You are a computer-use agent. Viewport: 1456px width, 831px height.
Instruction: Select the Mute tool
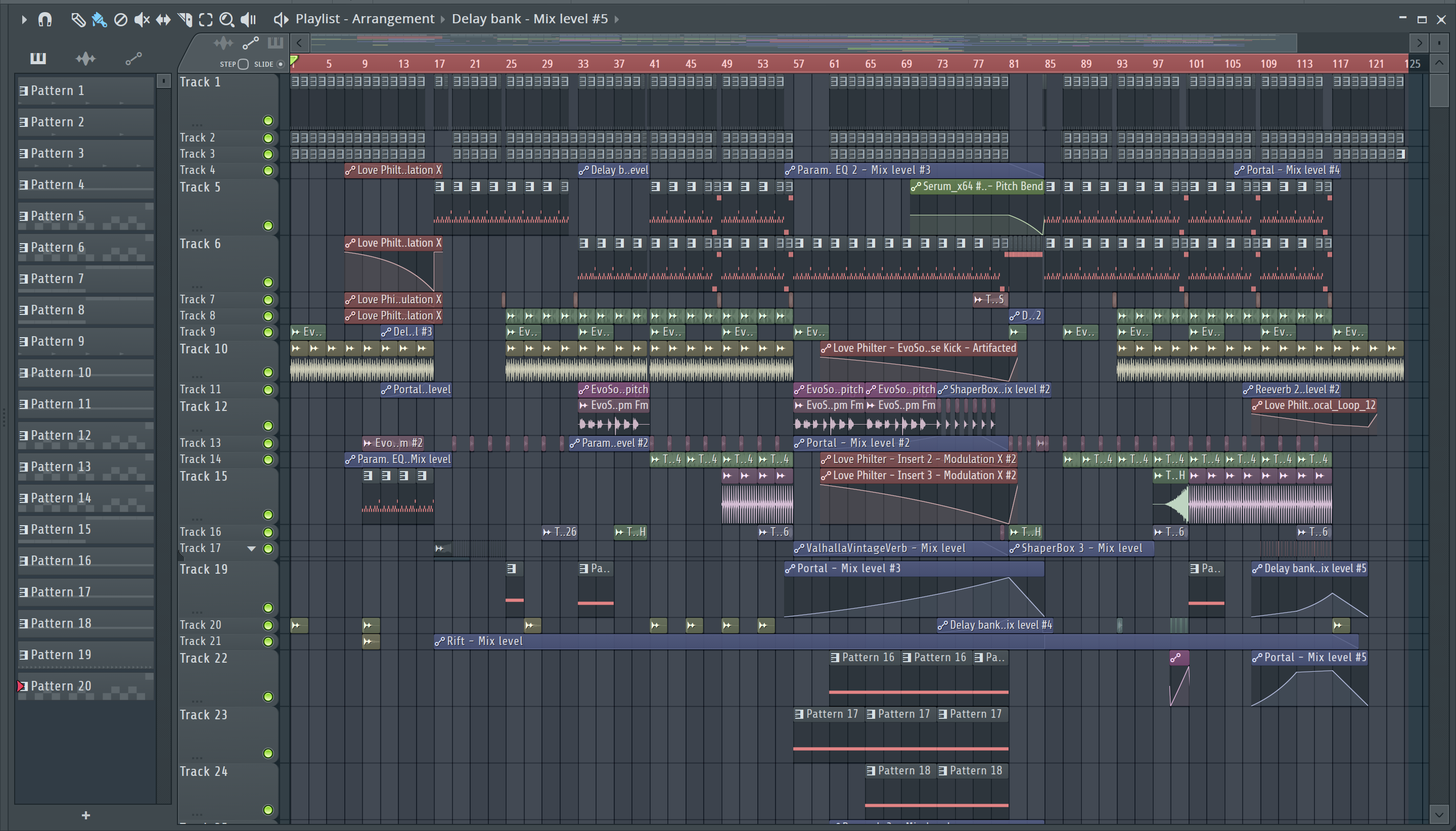point(142,20)
